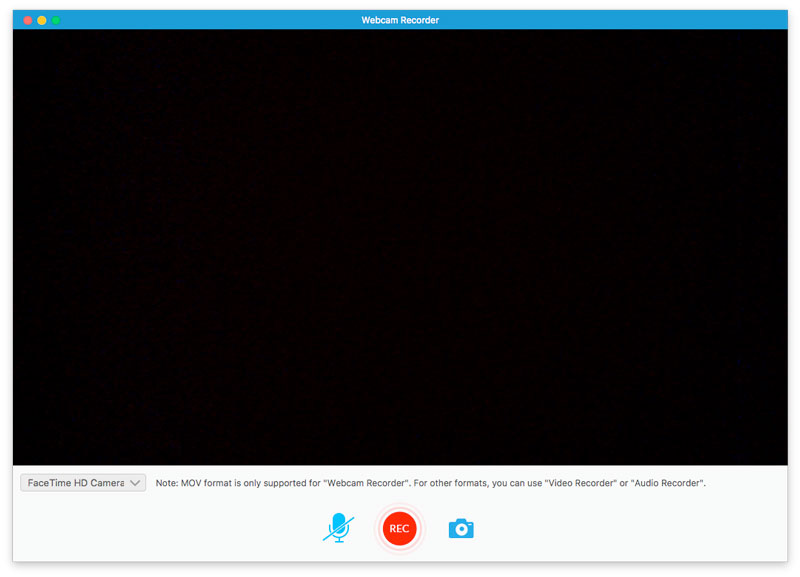The height and width of the screenshot is (577, 800).
Task: Click the microphone icon below the preview
Action: click(x=338, y=528)
